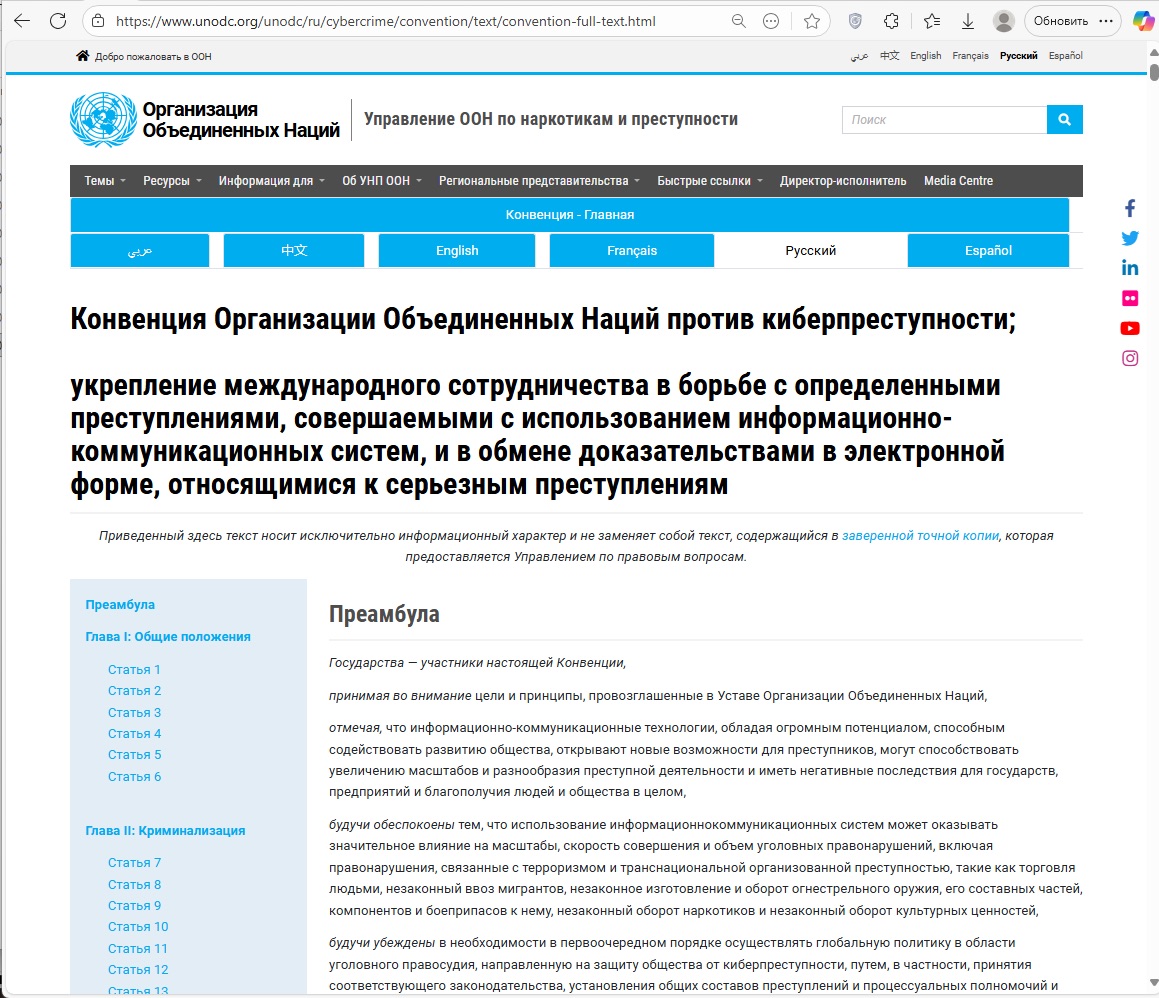Select English in the top language bar

pyautogui.click(x=925, y=55)
